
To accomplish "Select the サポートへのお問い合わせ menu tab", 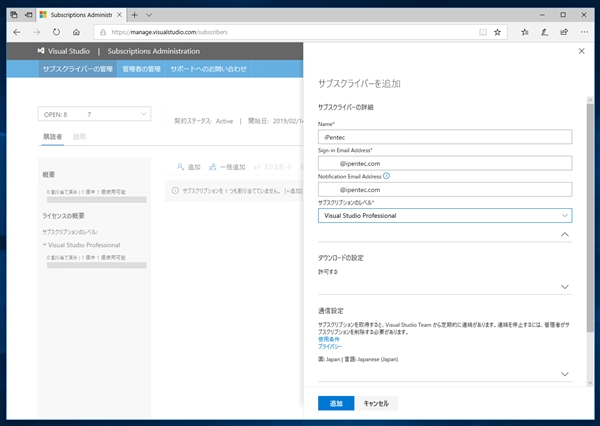I will point(209,69).
